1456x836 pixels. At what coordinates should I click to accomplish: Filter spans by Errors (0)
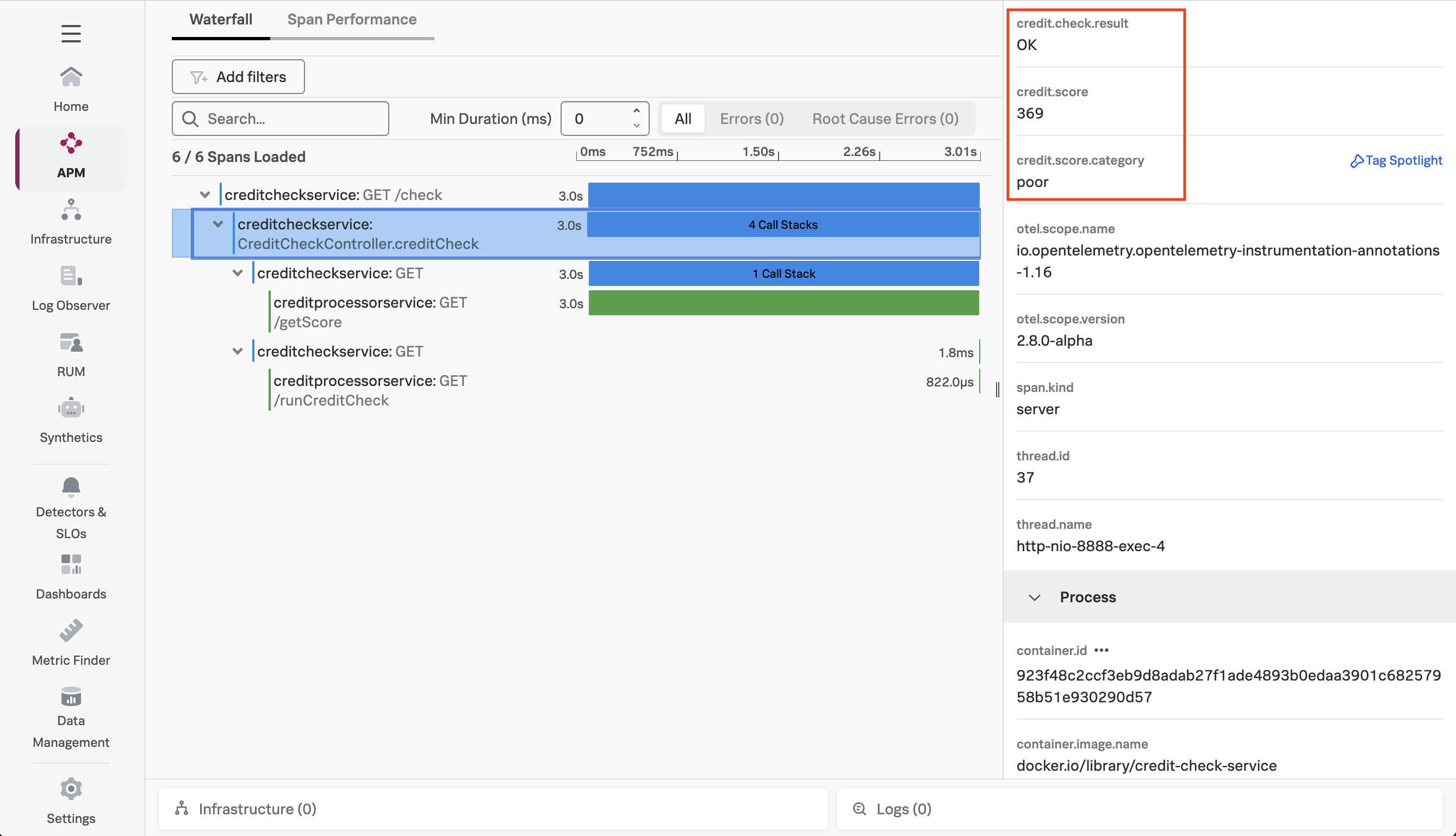pyautogui.click(x=751, y=119)
